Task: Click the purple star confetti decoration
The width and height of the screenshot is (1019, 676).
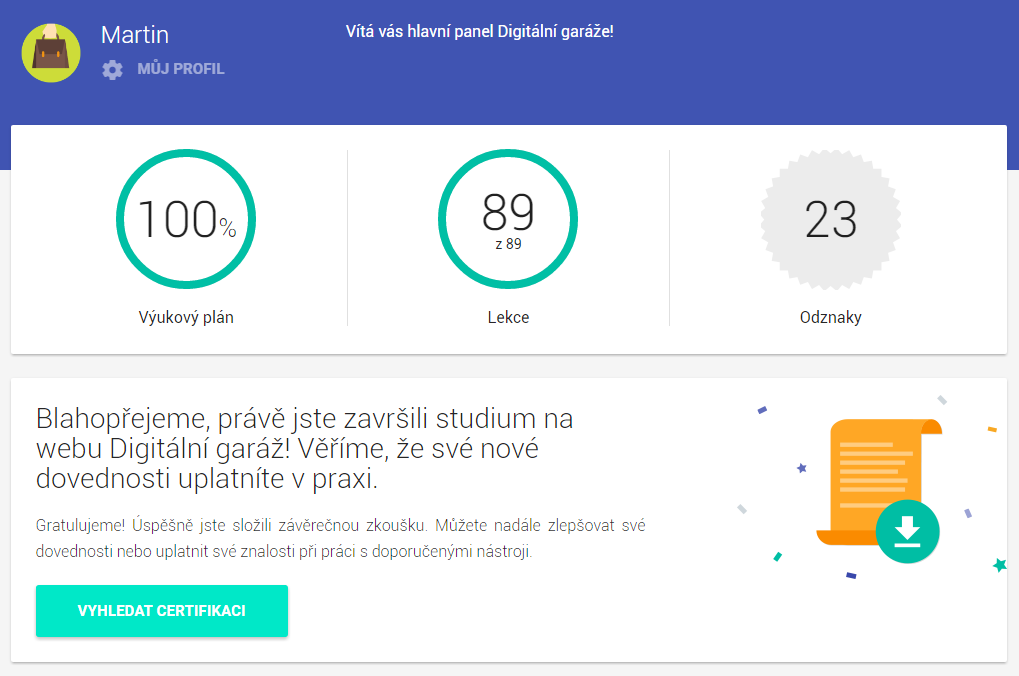Action: (x=802, y=468)
